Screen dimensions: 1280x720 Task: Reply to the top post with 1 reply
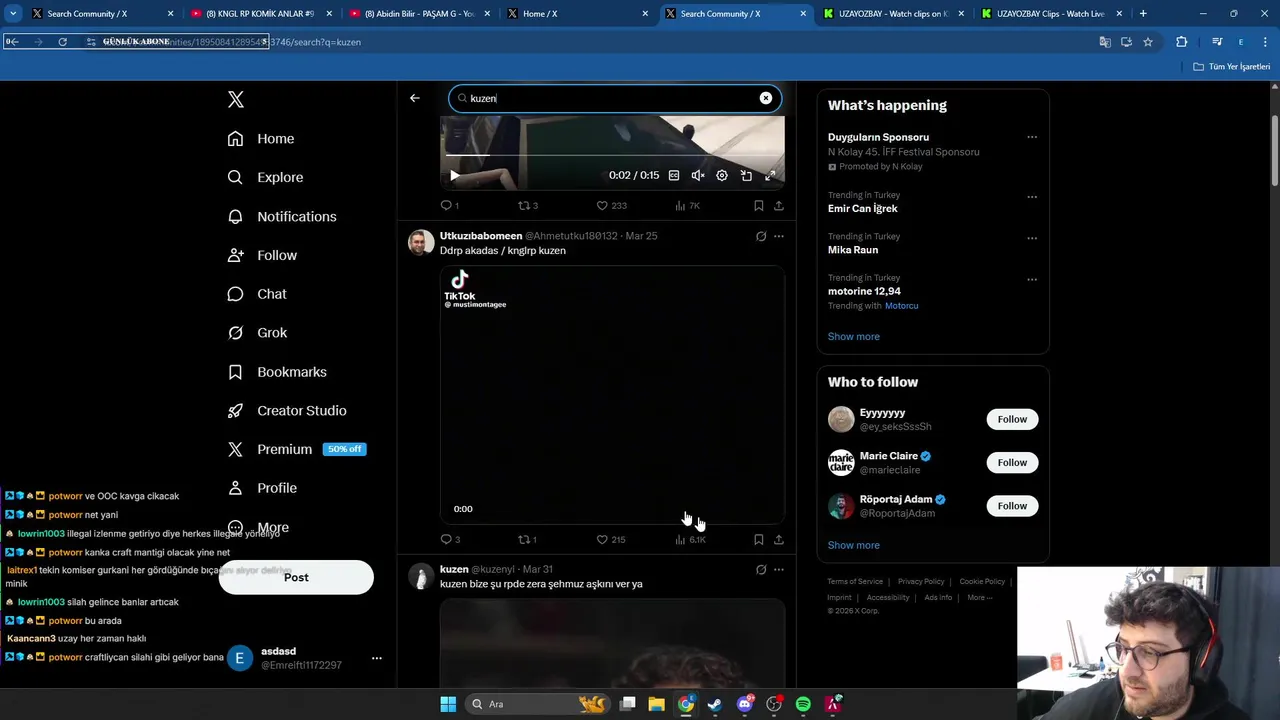(x=450, y=205)
